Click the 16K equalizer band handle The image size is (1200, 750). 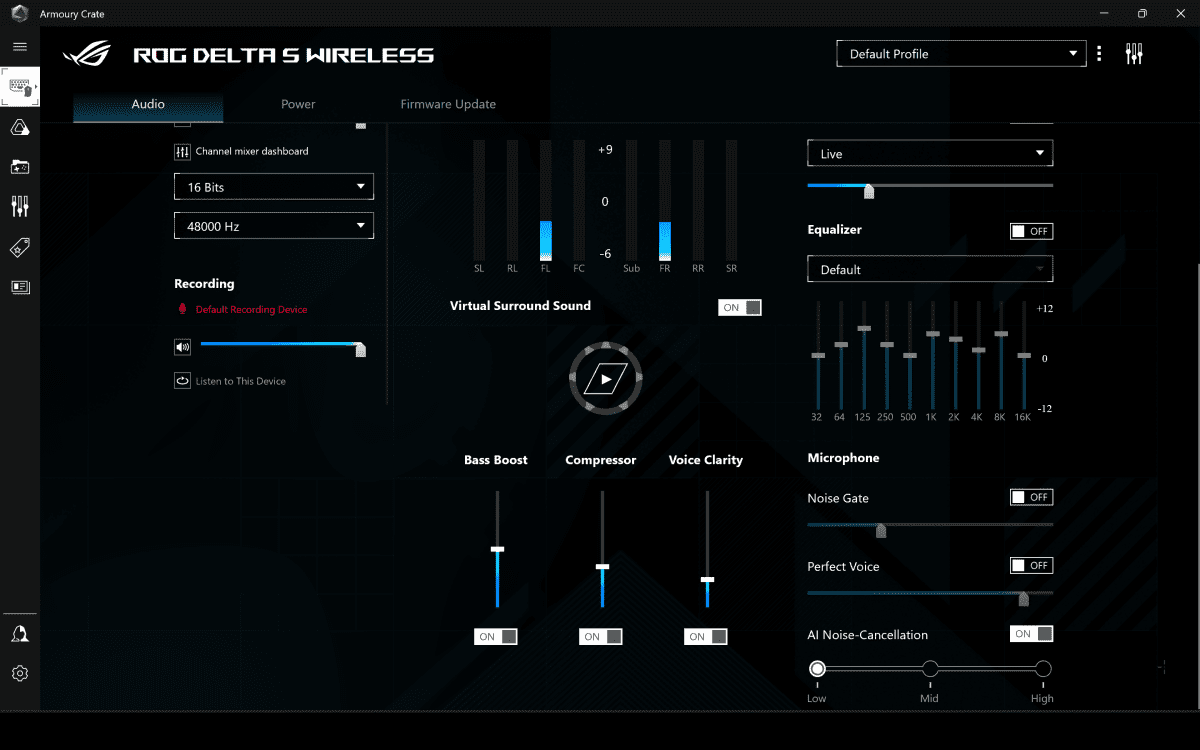point(1023,355)
